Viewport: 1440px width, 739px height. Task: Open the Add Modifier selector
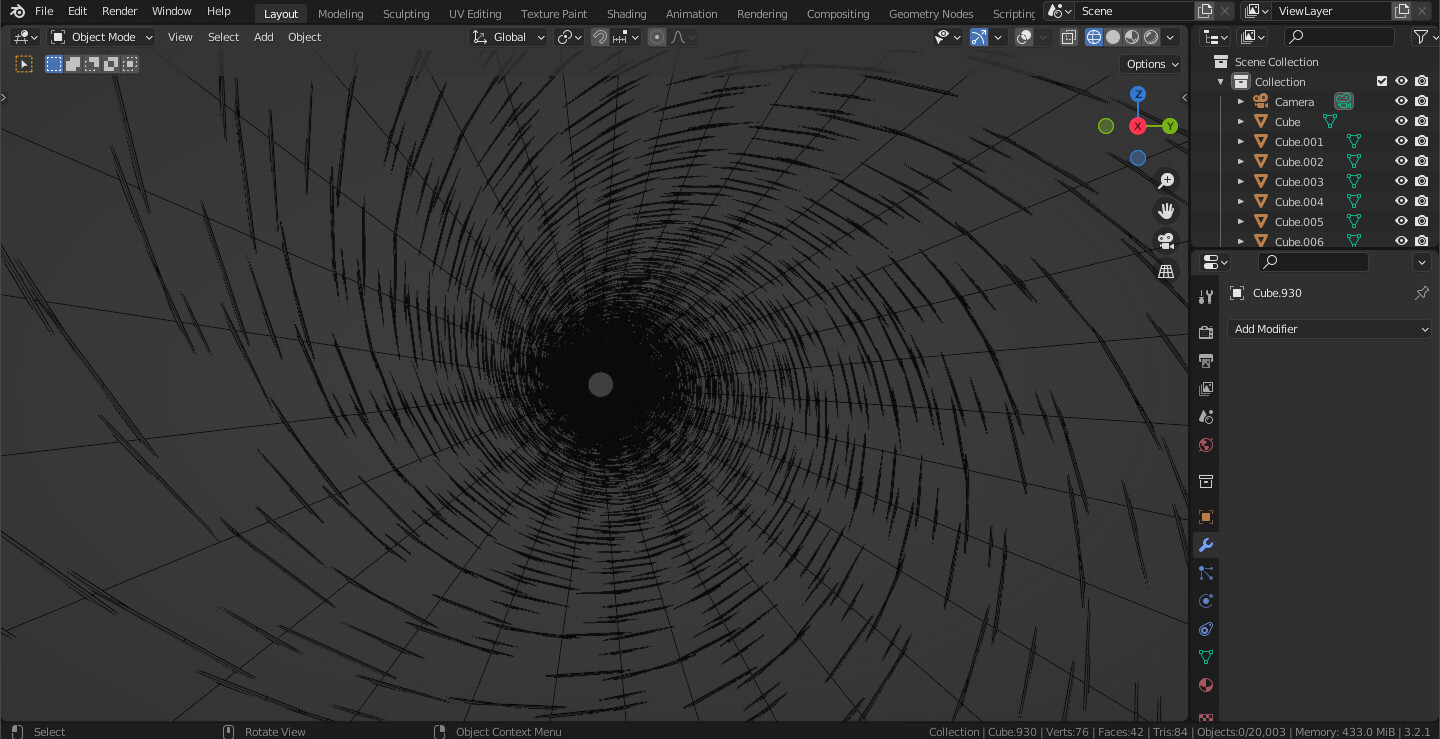pyautogui.click(x=1329, y=328)
